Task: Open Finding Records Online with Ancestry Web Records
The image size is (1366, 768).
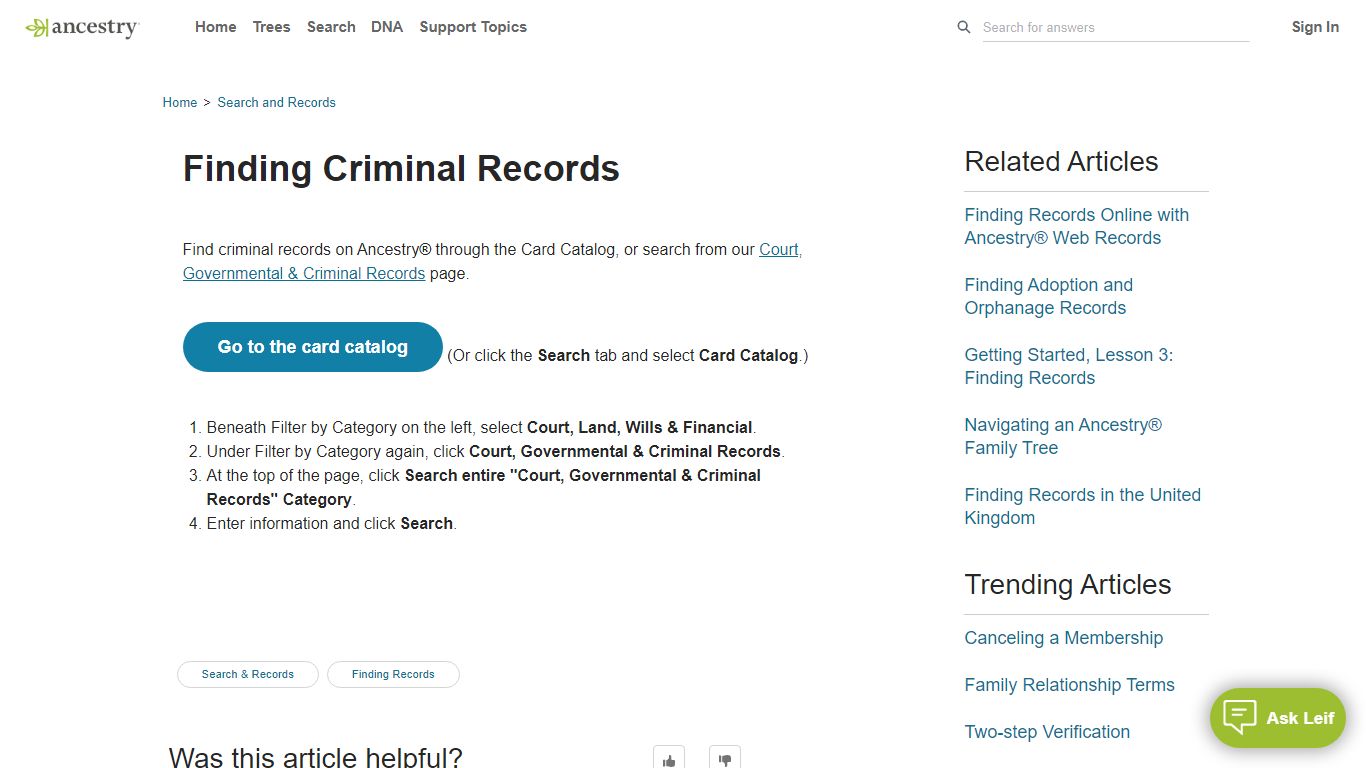Action: (1076, 226)
